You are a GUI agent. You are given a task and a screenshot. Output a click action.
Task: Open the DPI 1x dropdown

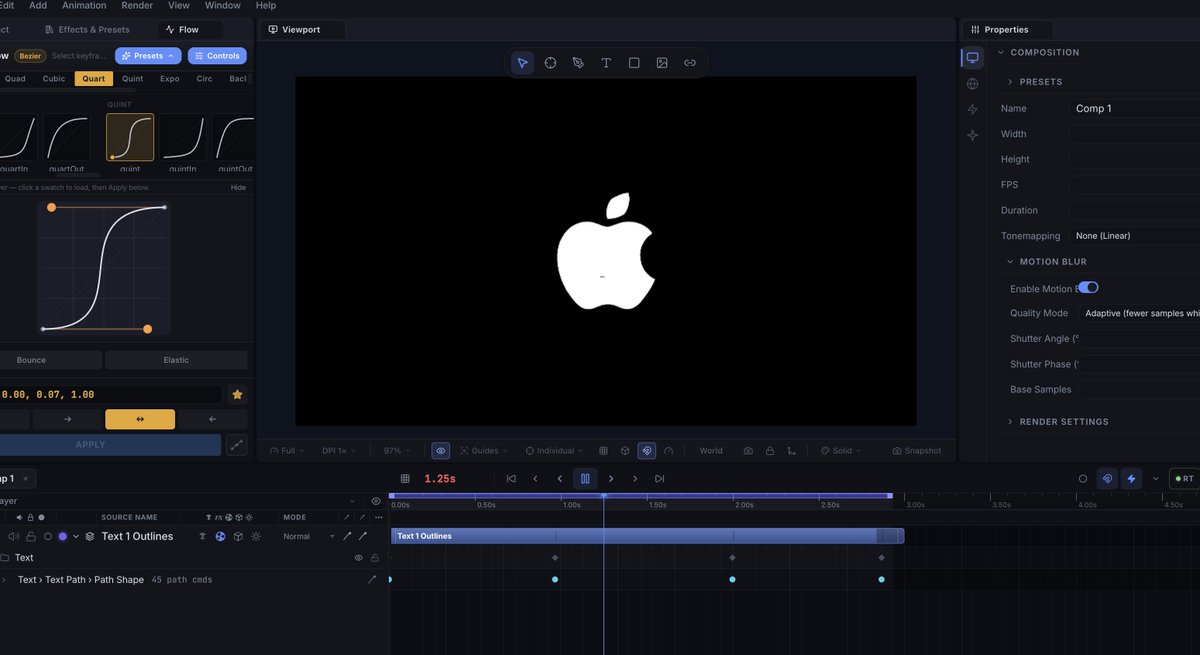339,451
